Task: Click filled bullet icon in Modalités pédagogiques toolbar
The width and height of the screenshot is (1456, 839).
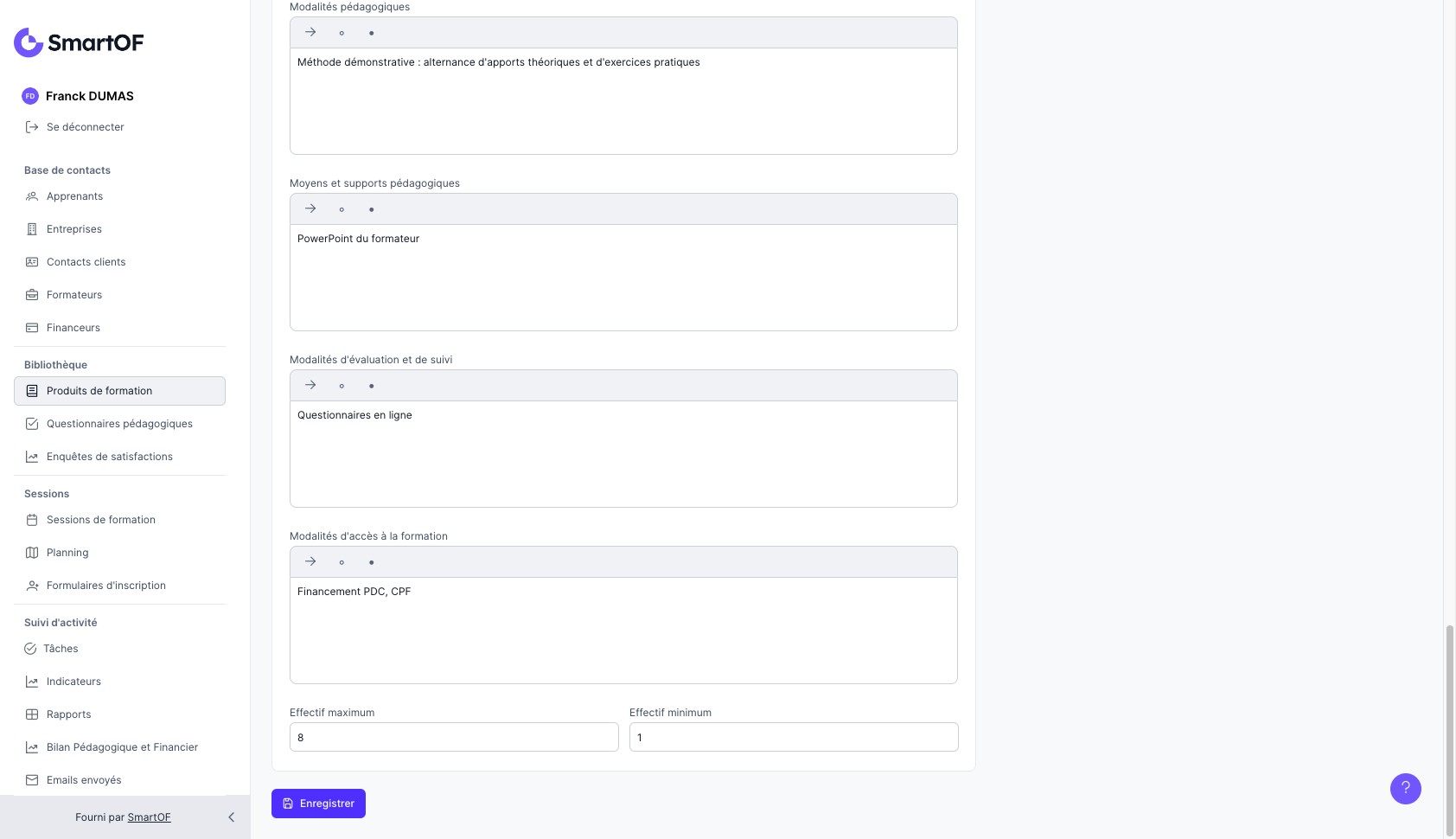Action: click(372, 33)
